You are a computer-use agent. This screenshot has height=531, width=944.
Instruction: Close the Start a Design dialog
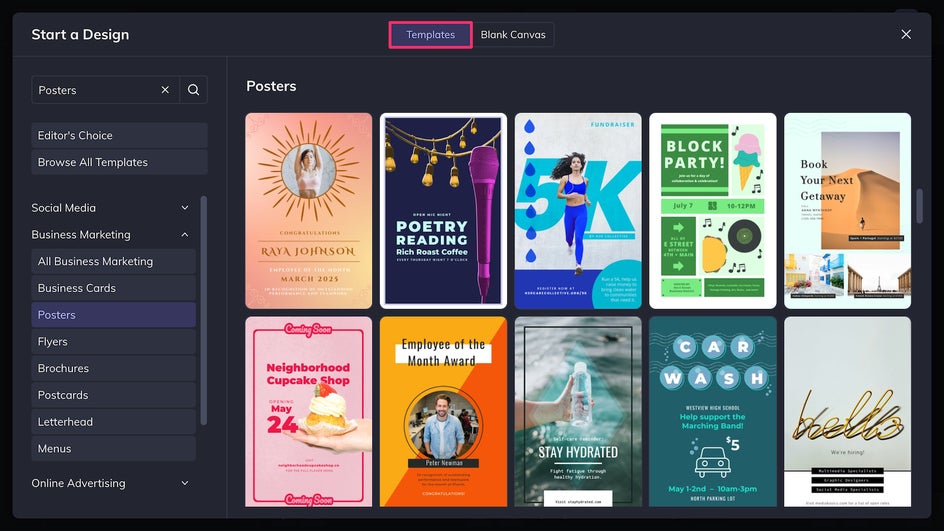[905, 34]
